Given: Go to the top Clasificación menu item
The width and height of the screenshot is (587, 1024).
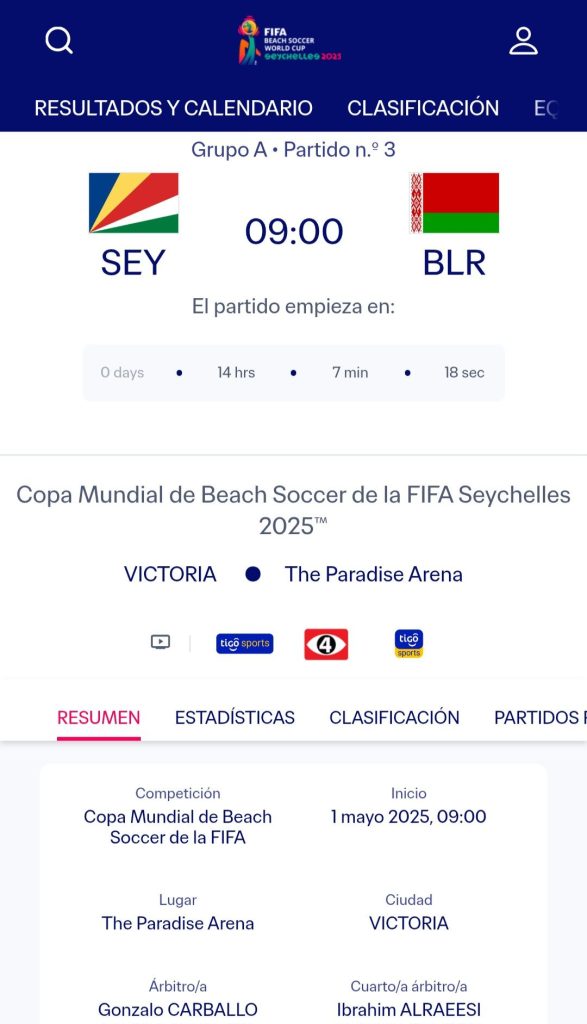Looking at the screenshot, I should coord(423,108).
